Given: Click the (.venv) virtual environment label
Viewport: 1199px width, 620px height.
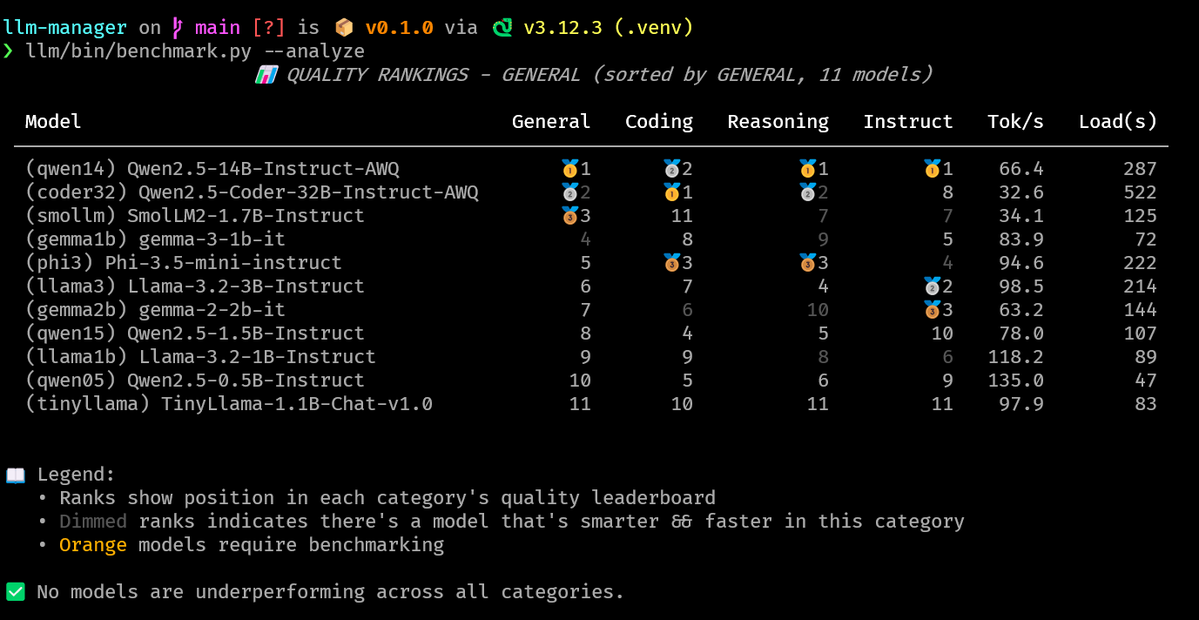Looking at the screenshot, I should click(655, 28).
